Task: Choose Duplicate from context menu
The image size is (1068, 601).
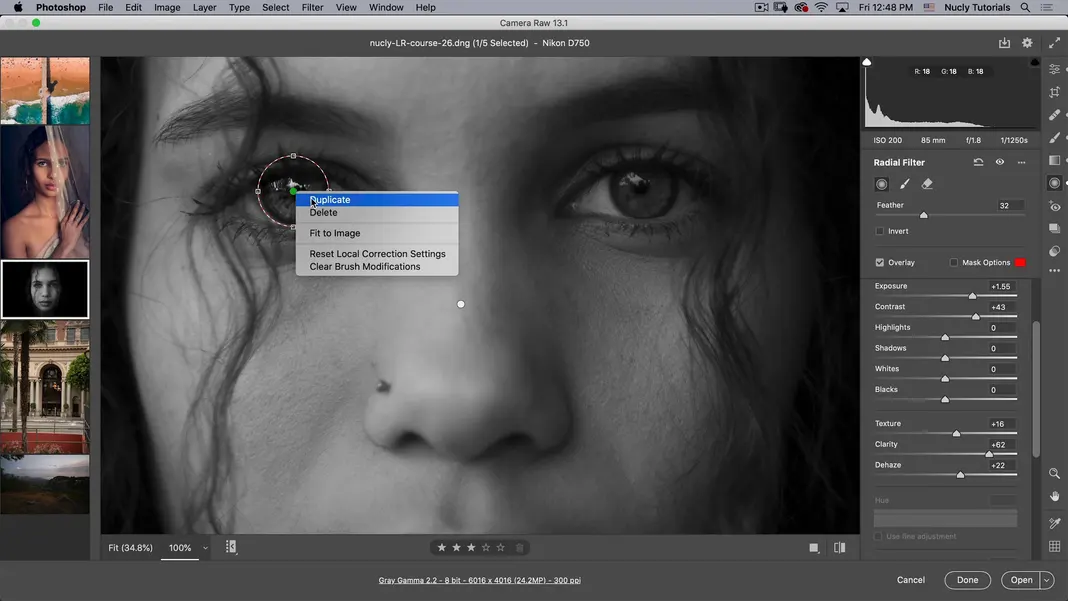Action: 377,200
